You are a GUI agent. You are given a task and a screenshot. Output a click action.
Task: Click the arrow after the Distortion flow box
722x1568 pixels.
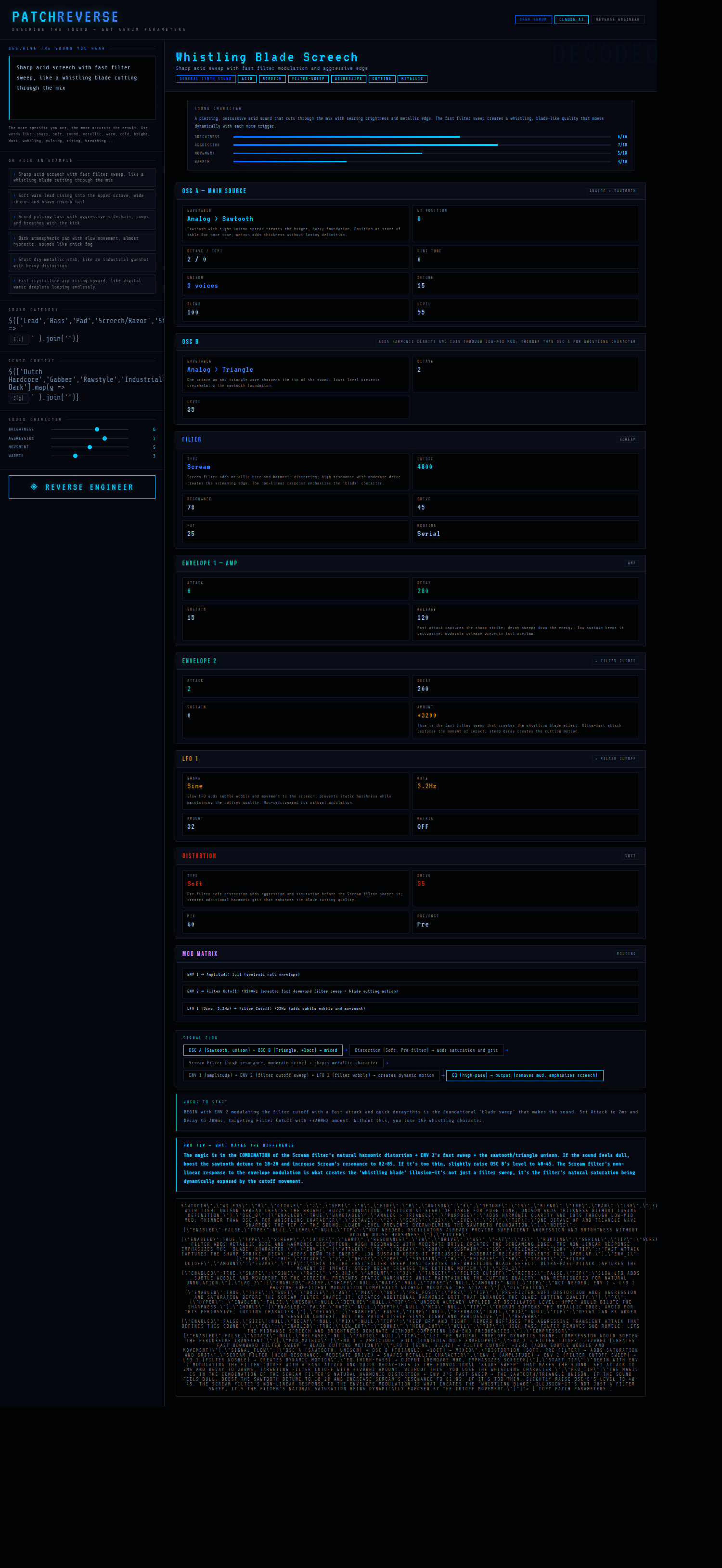coord(507,1050)
